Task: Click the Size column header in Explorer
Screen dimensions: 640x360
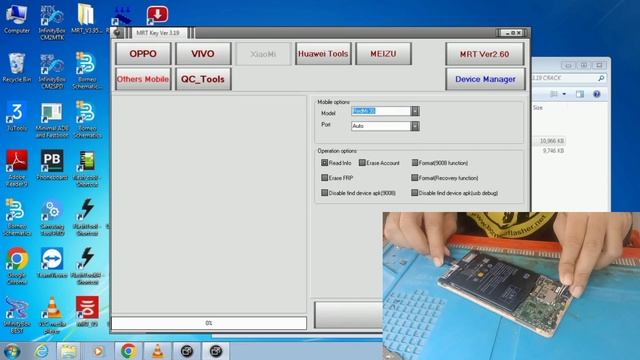Action: [538, 108]
